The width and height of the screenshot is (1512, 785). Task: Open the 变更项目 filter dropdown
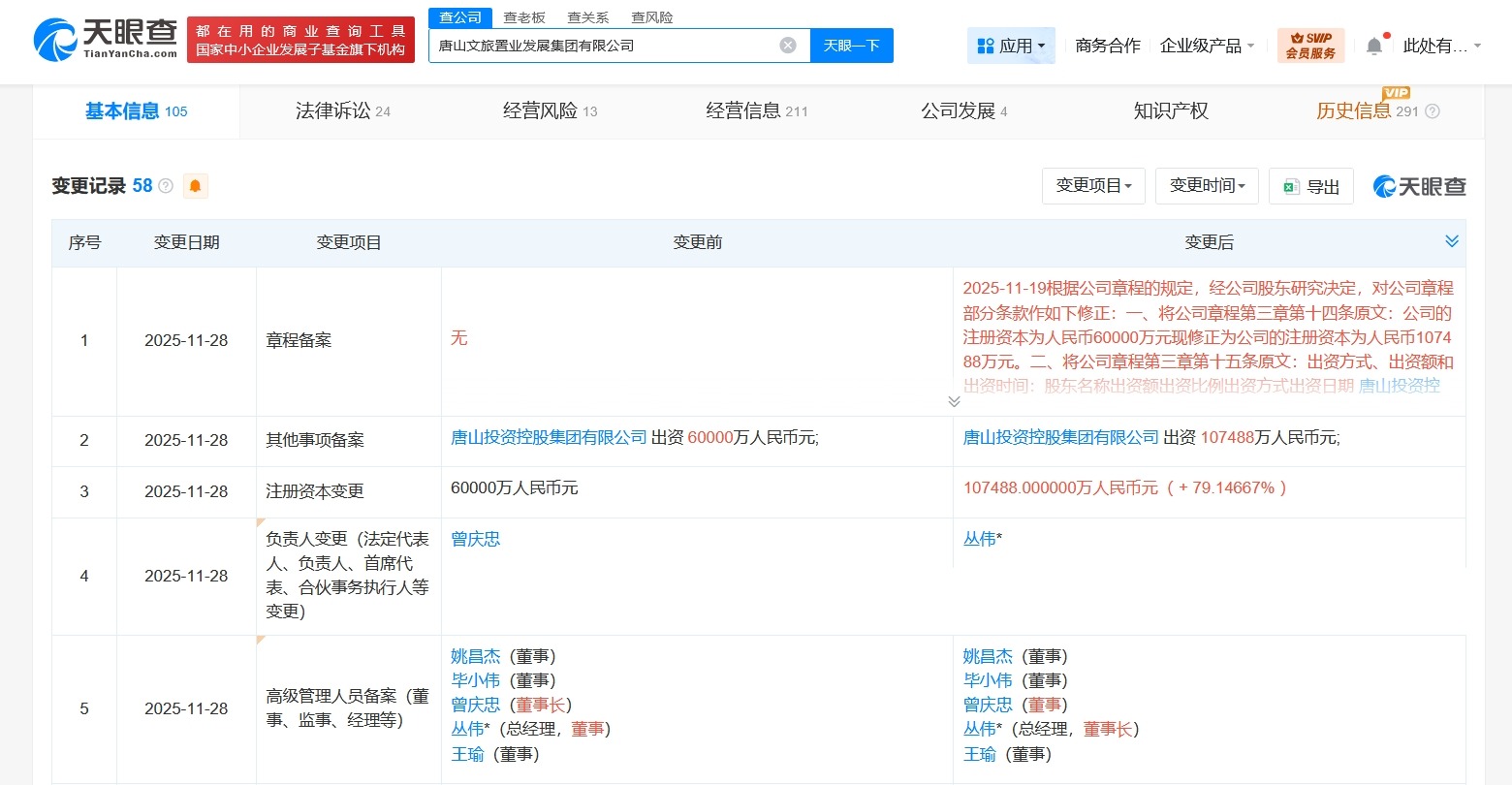(x=1093, y=185)
